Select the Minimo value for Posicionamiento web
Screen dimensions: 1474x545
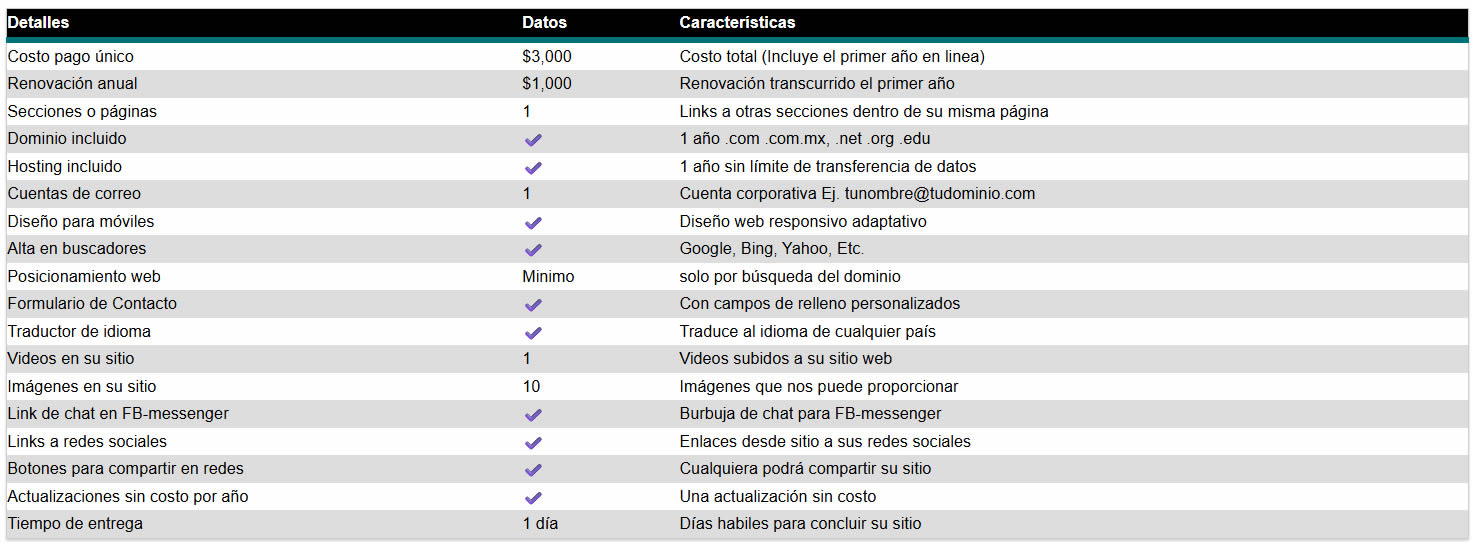pos(548,277)
